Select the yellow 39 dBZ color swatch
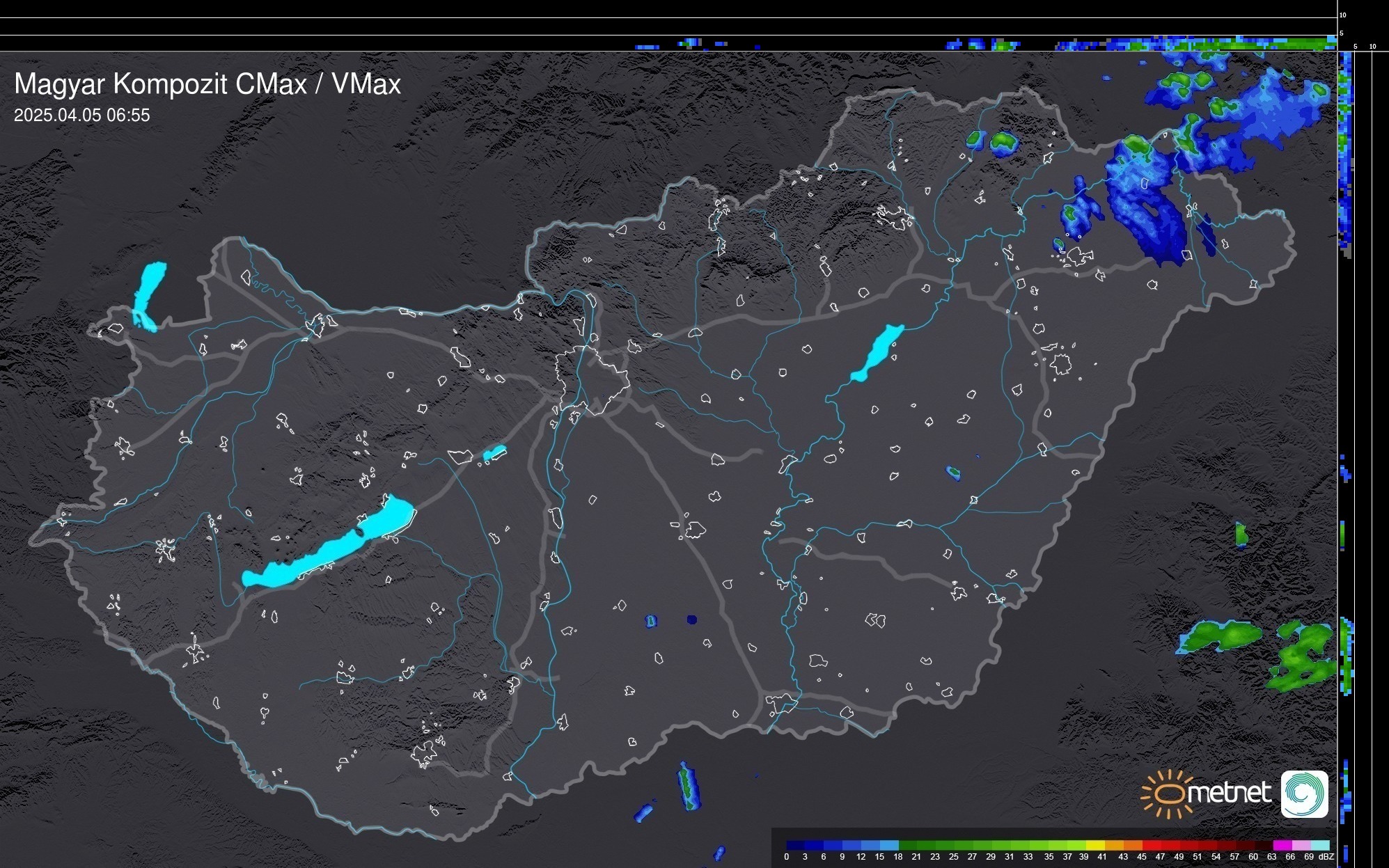1389x868 pixels. click(x=1094, y=846)
